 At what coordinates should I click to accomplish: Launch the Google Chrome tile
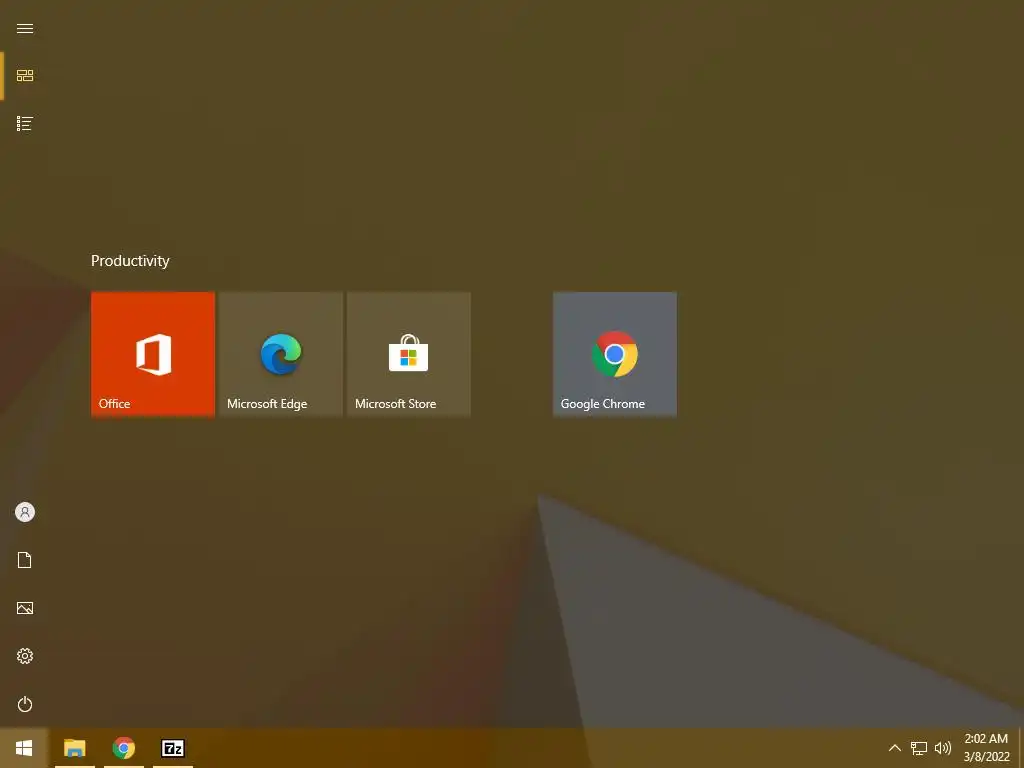tap(615, 353)
